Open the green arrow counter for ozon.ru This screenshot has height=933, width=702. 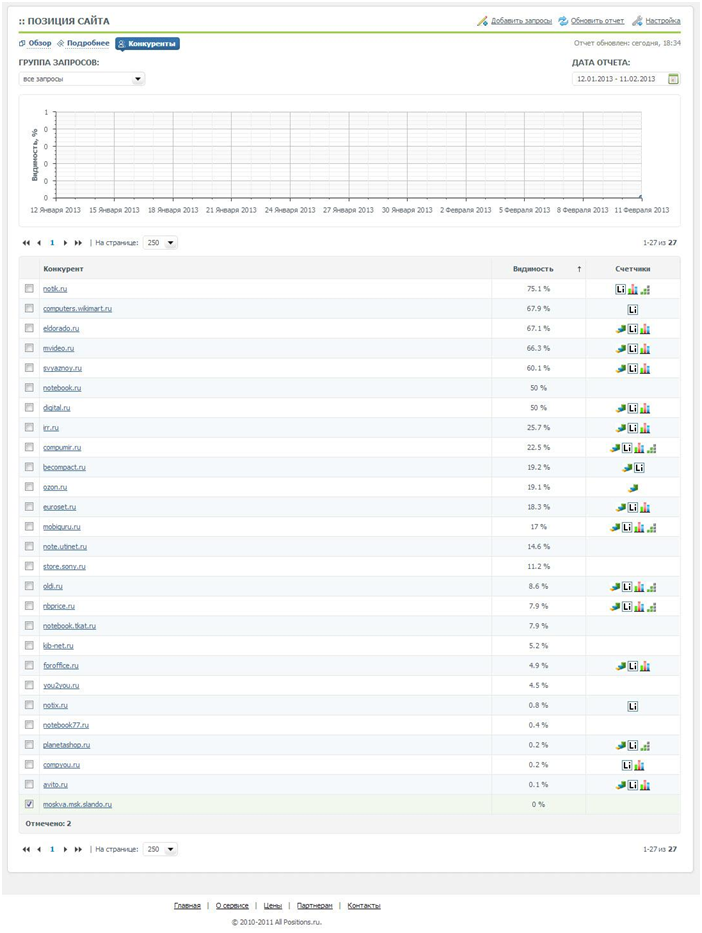[x=633, y=488]
